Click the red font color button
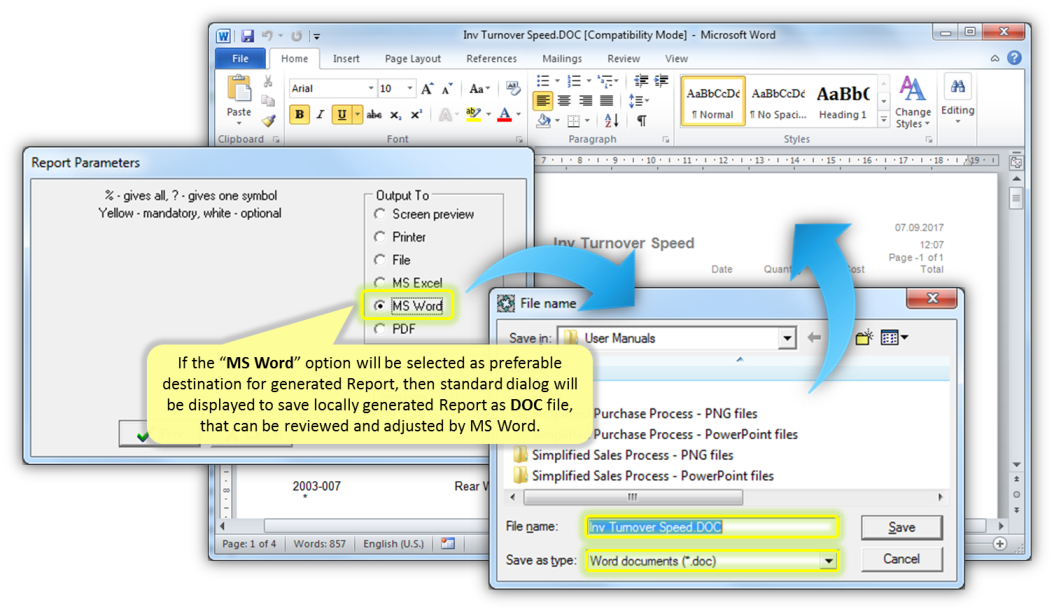The width and height of the screenshot is (1054, 612). click(x=504, y=114)
